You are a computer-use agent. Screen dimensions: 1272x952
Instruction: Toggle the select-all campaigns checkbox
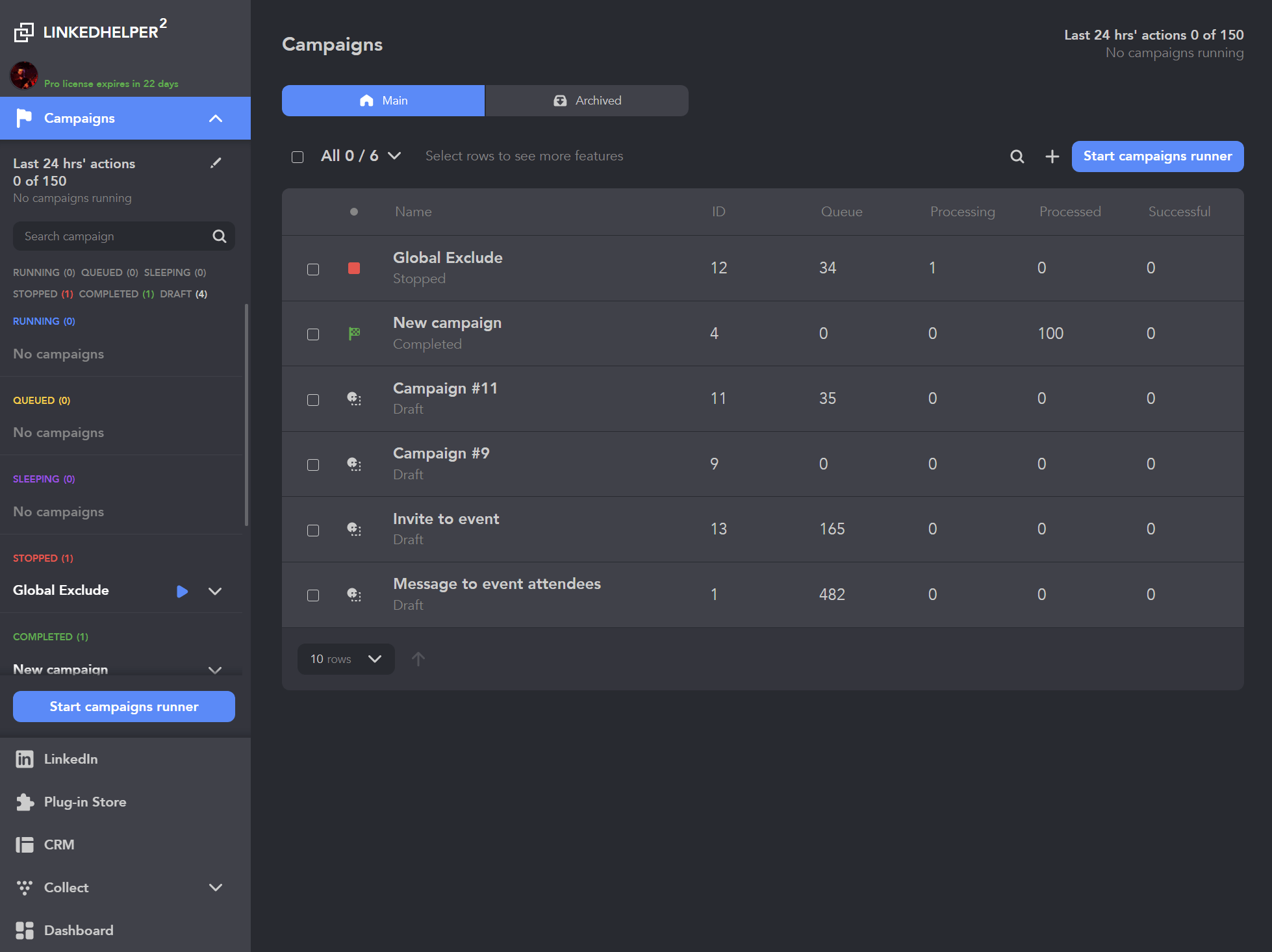coord(298,157)
